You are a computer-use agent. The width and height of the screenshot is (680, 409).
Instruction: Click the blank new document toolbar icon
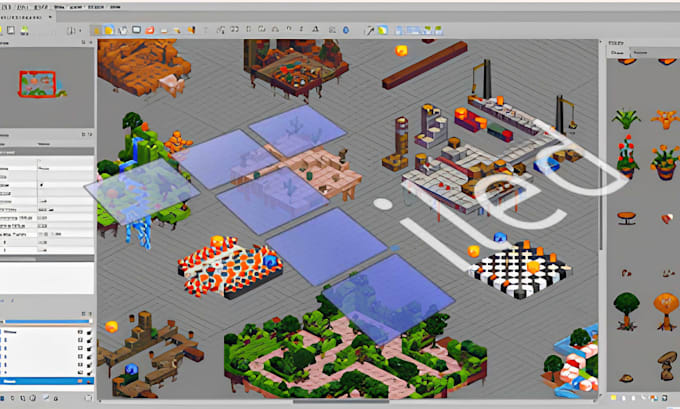pos(11,30)
